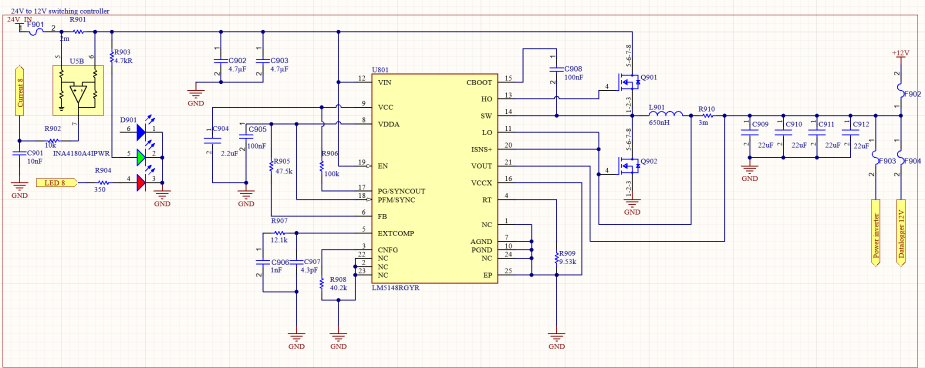Click the ISNS+ pin label
925x368 pixels.
click(x=481, y=149)
